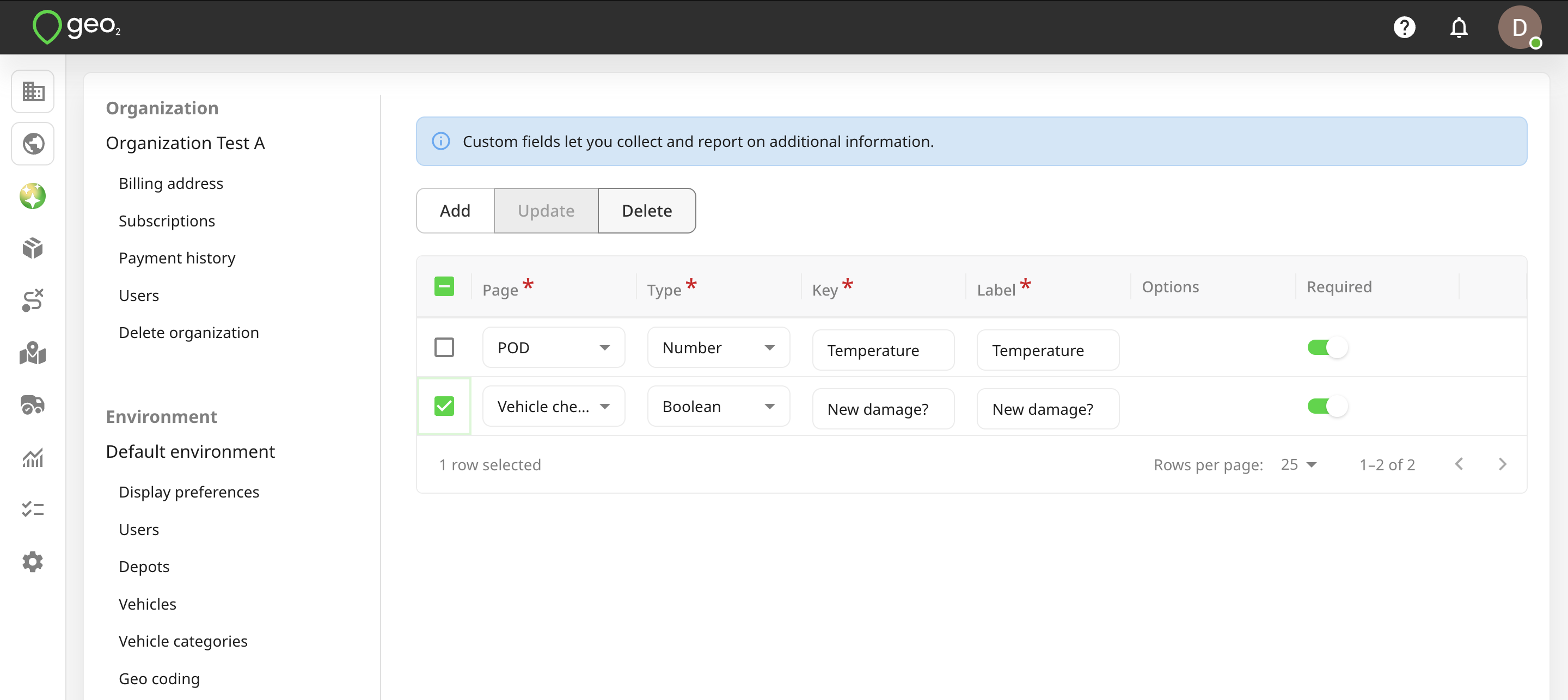Click the Temperature Key input field
Screen dimensions: 1568x700
(883, 350)
